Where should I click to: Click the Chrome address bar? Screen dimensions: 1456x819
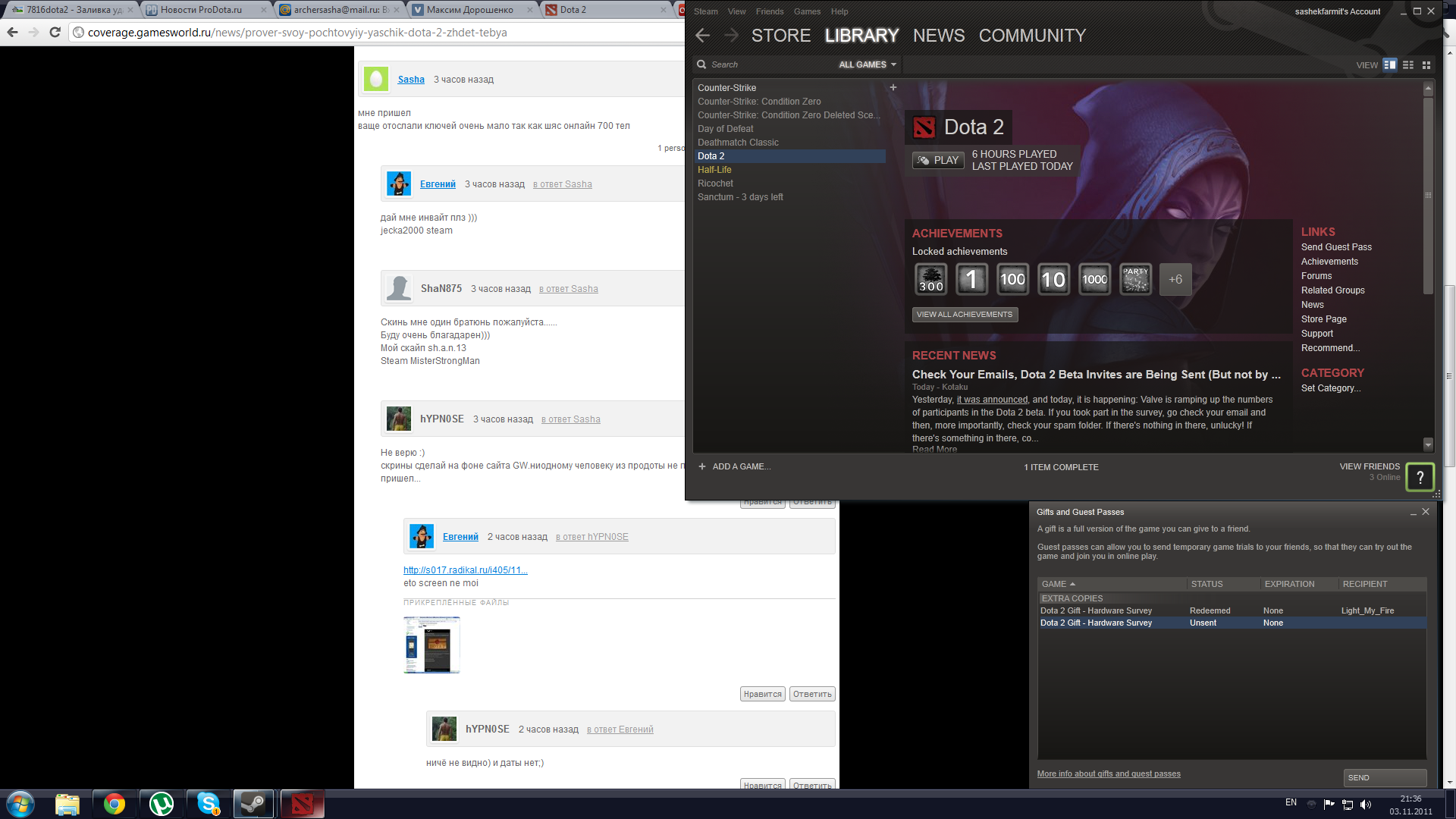pyautogui.click(x=379, y=33)
